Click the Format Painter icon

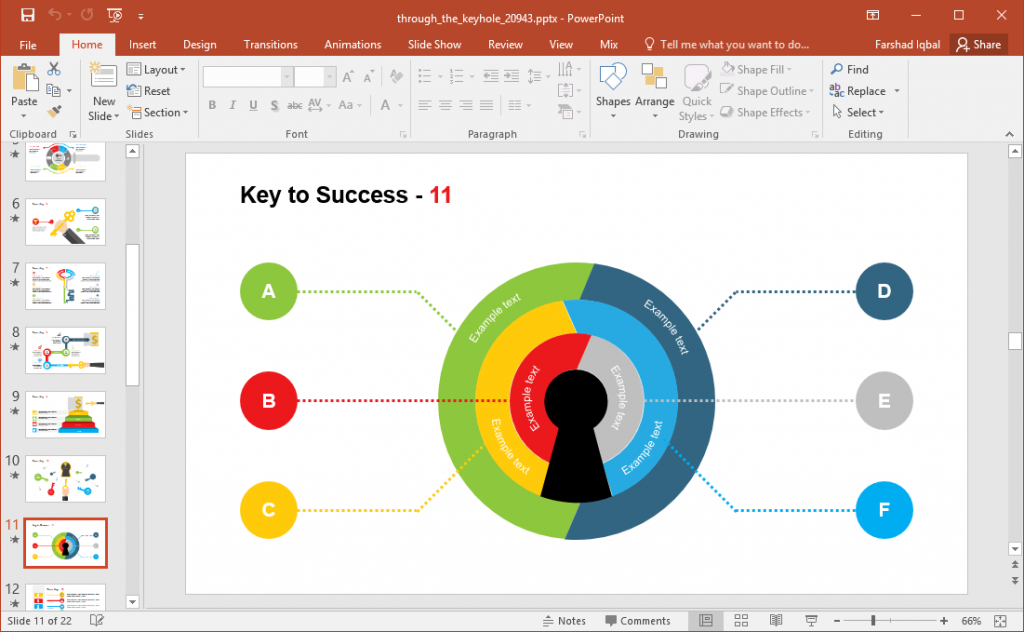pyautogui.click(x=55, y=112)
